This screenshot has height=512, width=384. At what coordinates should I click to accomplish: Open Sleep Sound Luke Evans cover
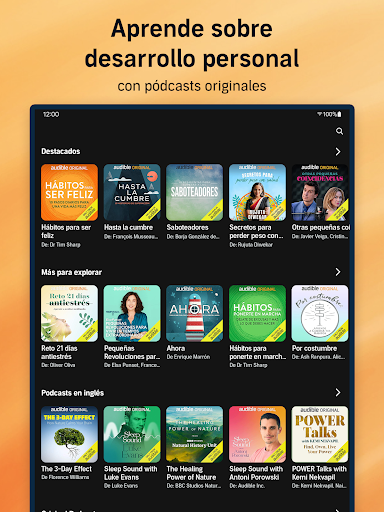tap(132, 434)
